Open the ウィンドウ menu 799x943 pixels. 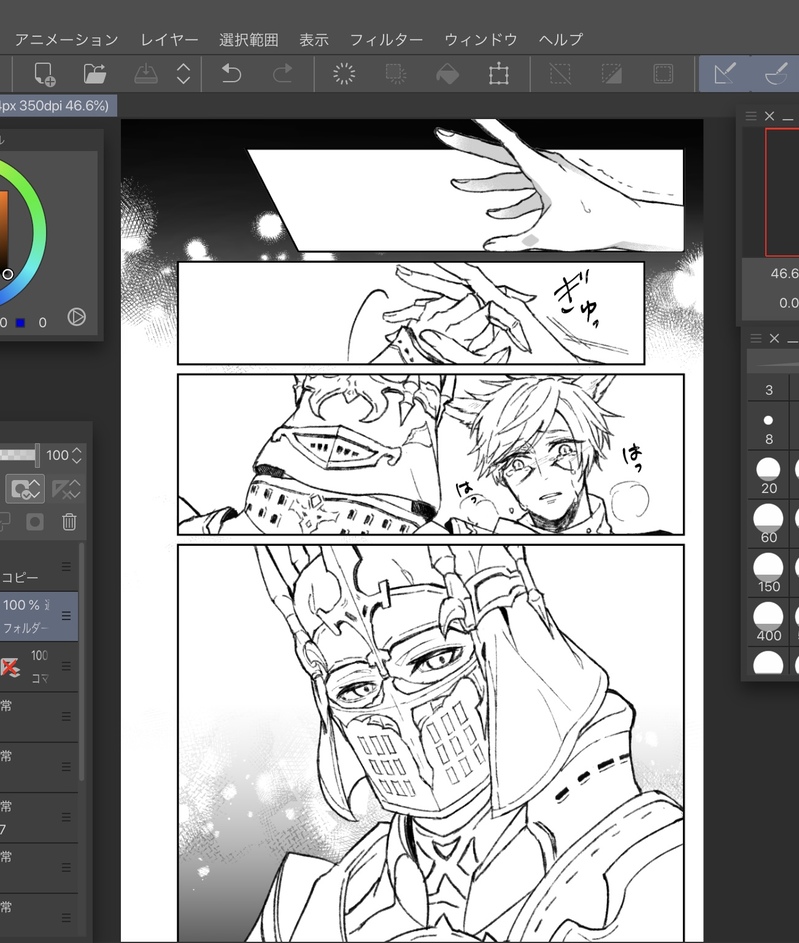coord(480,40)
